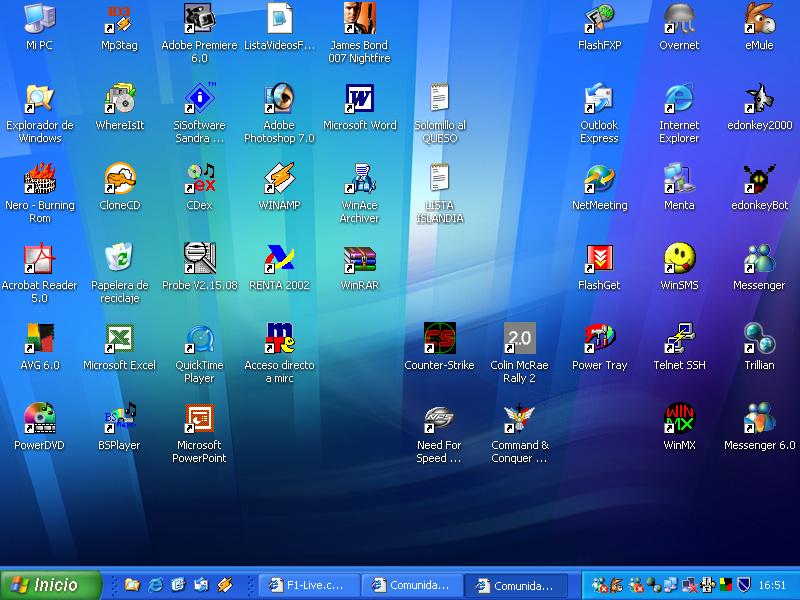This screenshot has width=800, height=600.
Task: Click the Counter-Strike game shortcut
Action: coord(439,339)
